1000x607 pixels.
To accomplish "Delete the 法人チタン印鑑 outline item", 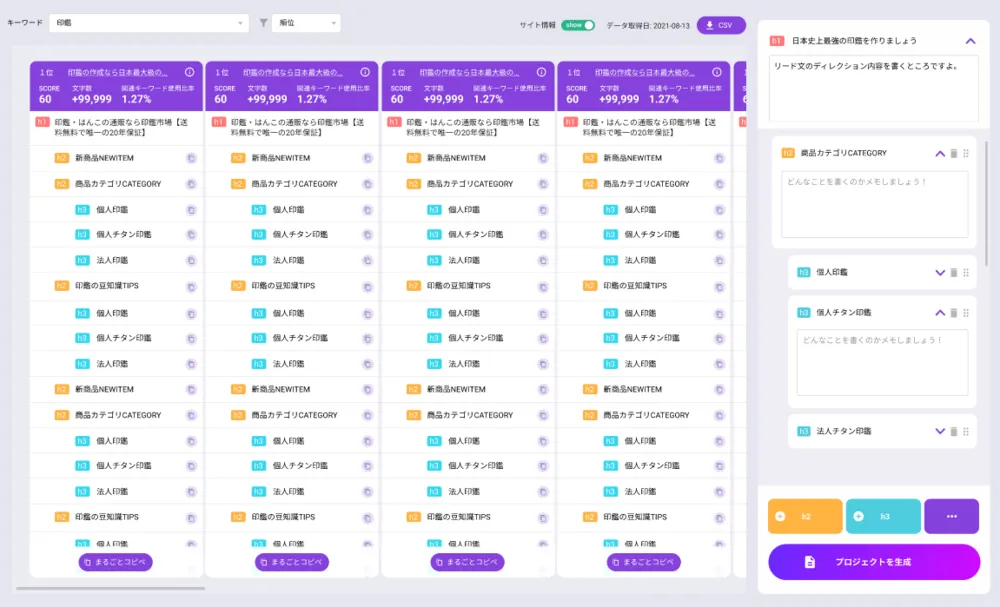I will tap(953, 431).
